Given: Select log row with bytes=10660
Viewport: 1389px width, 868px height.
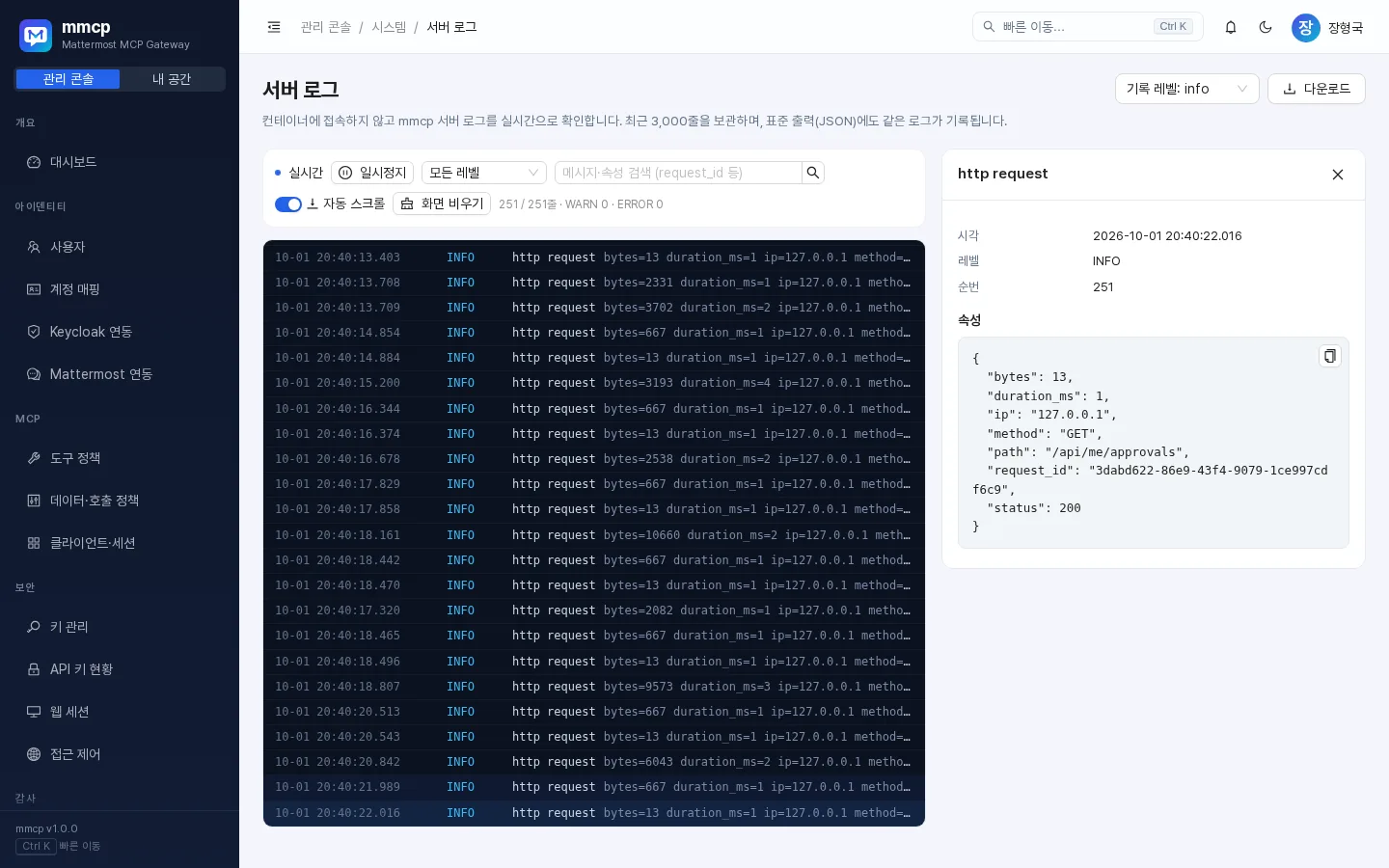Looking at the screenshot, I should tap(594, 535).
